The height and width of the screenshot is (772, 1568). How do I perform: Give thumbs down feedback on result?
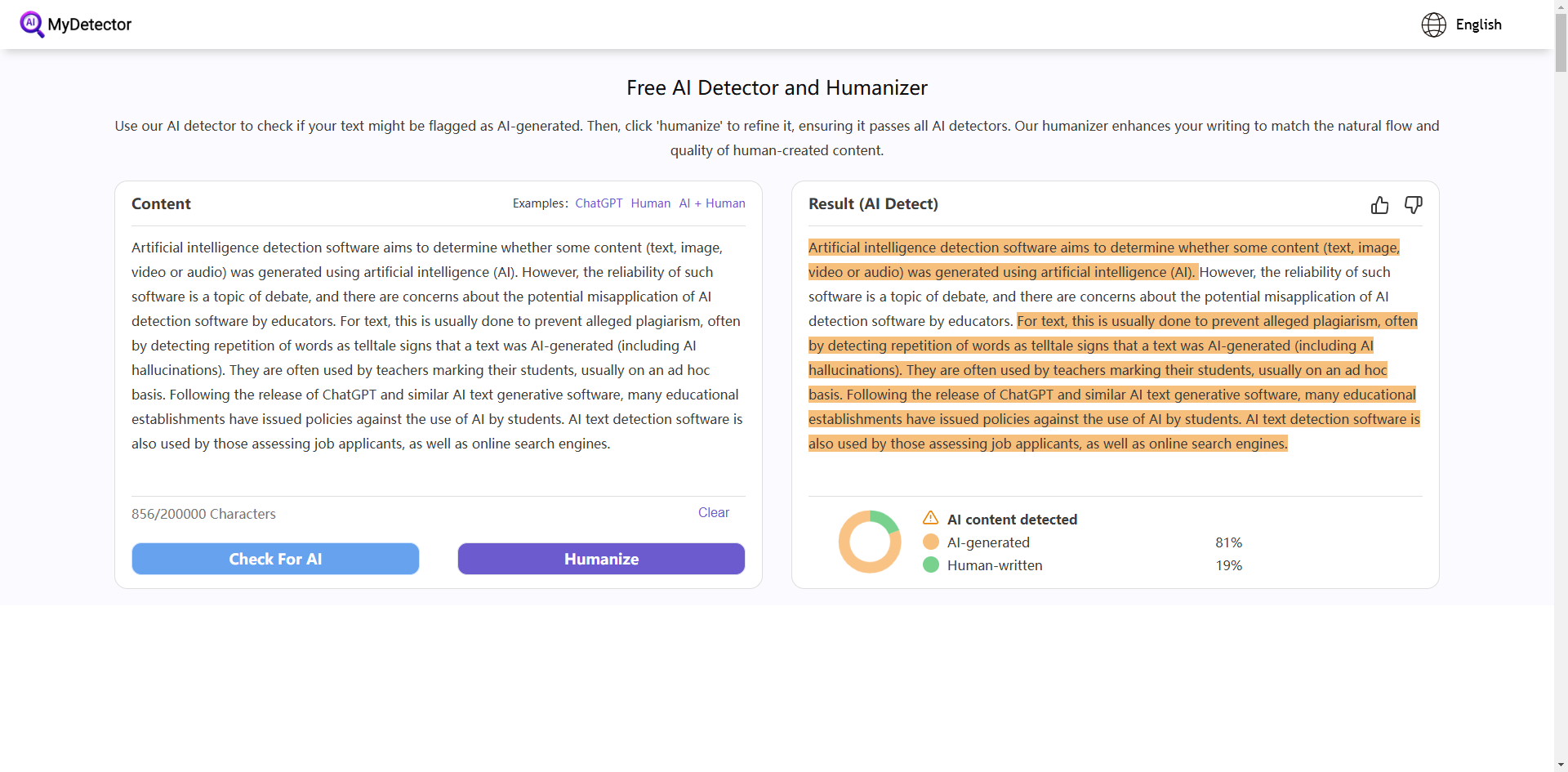coord(1413,205)
